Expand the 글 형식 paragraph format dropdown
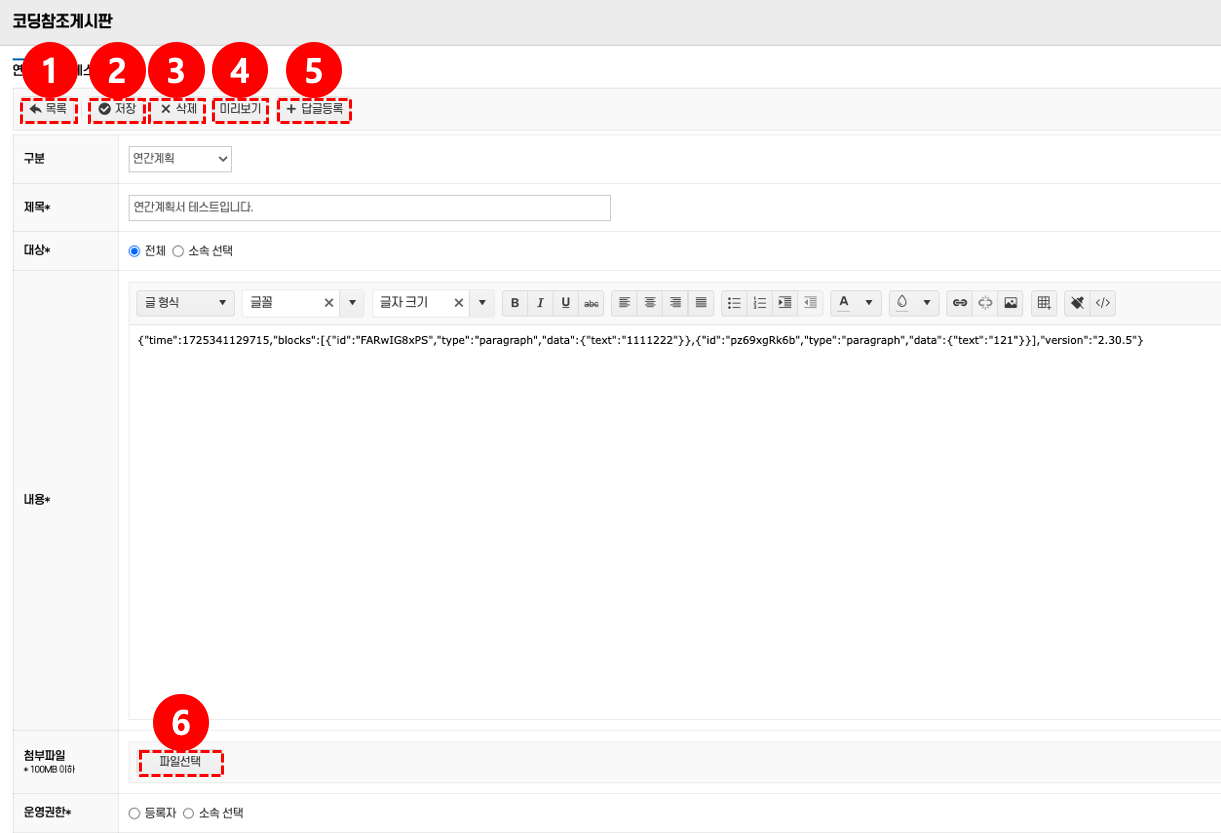Image resolution: width=1221 pixels, height=833 pixels. (186, 303)
